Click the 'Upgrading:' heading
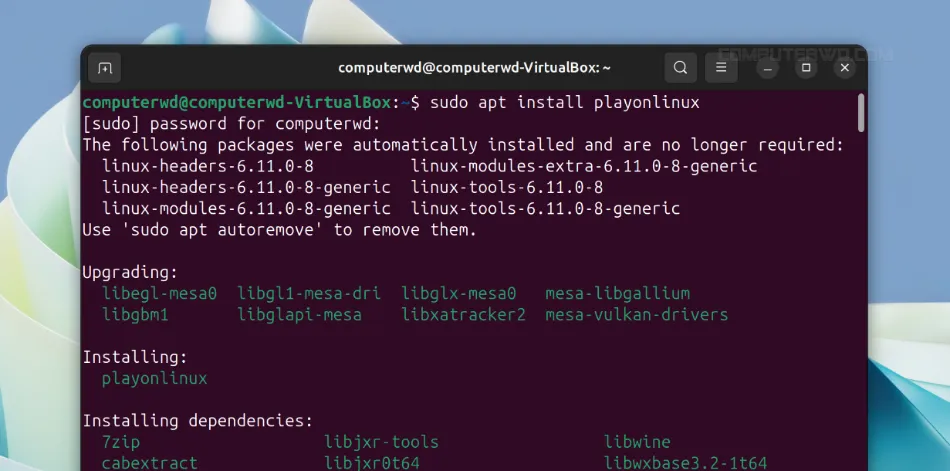 [130, 272]
